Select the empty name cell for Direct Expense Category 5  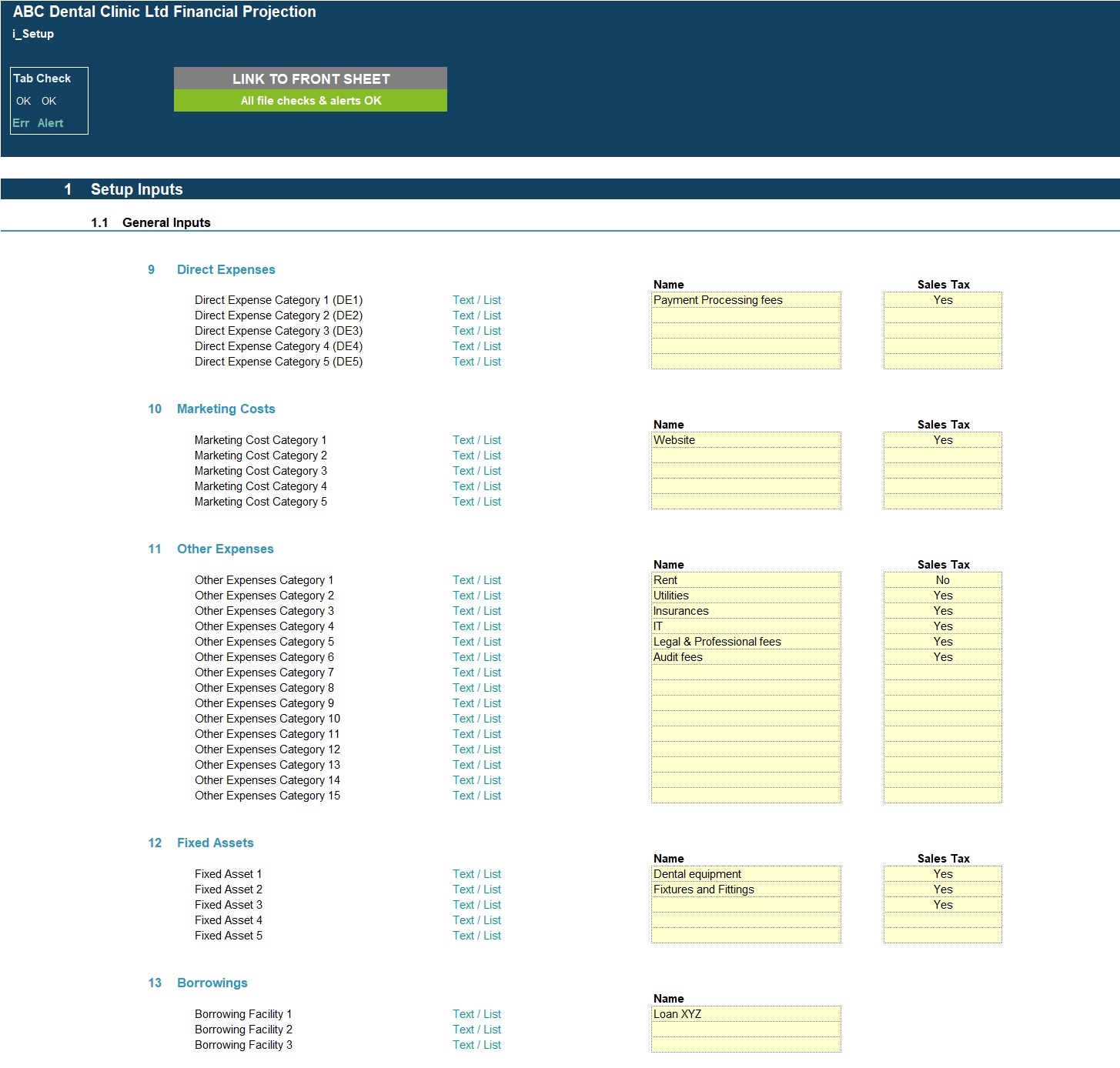746,362
